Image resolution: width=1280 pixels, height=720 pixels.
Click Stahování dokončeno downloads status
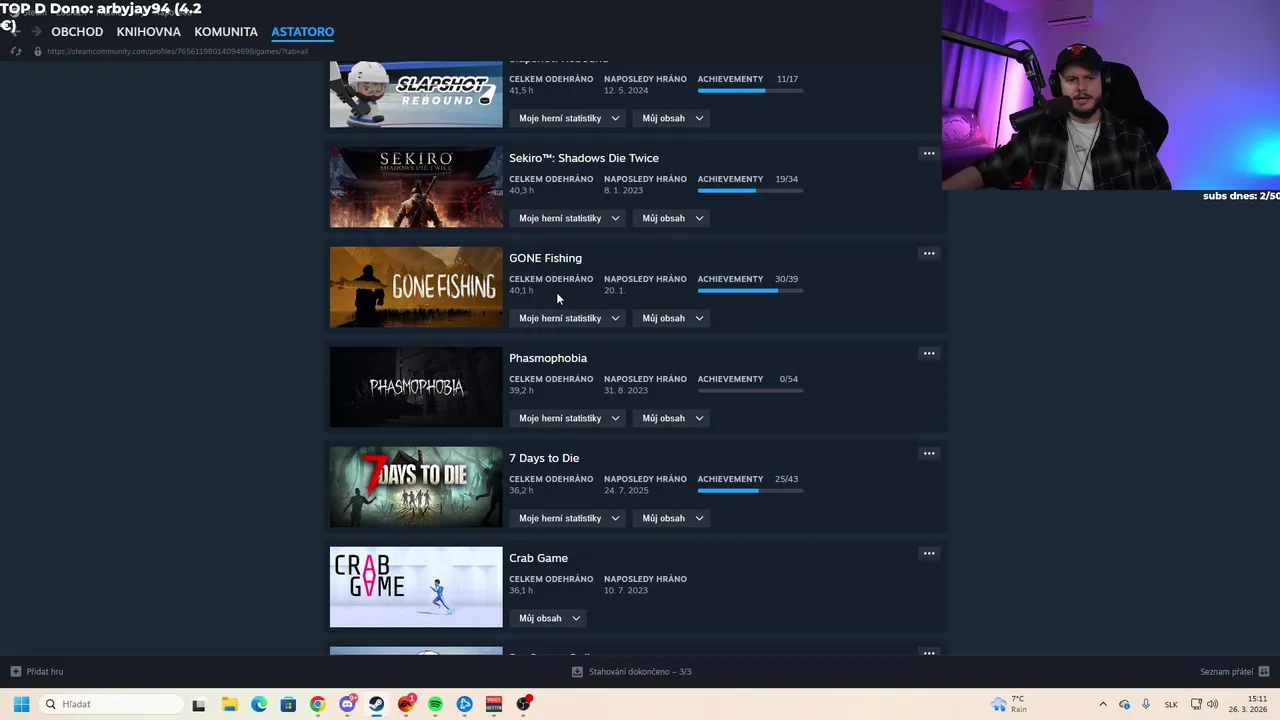[x=640, y=672]
